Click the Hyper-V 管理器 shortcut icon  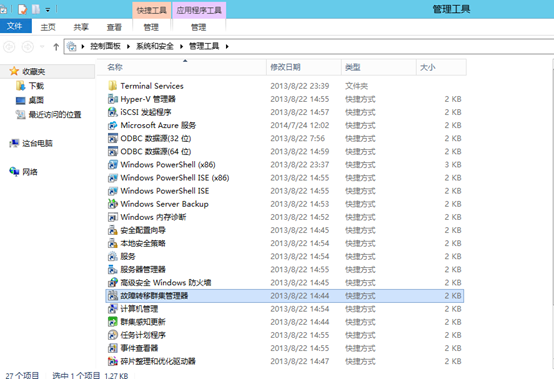pyautogui.click(x=112, y=99)
